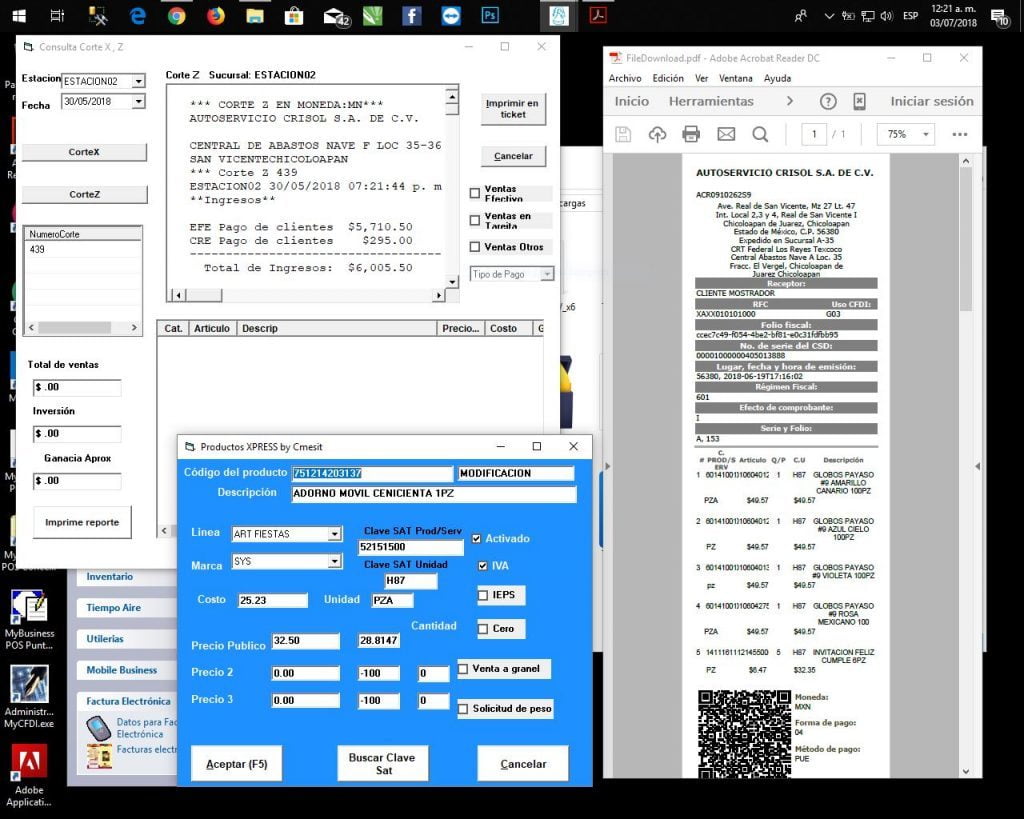This screenshot has height=819, width=1024.
Task: Enable the Cero checkbox
Action: pyautogui.click(x=483, y=628)
